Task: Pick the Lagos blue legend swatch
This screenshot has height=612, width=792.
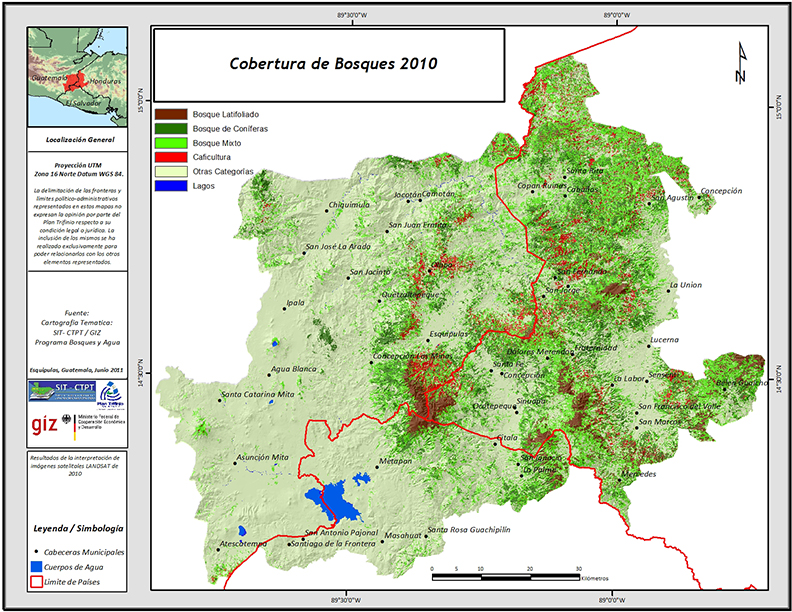Action: tap(171, 186)
